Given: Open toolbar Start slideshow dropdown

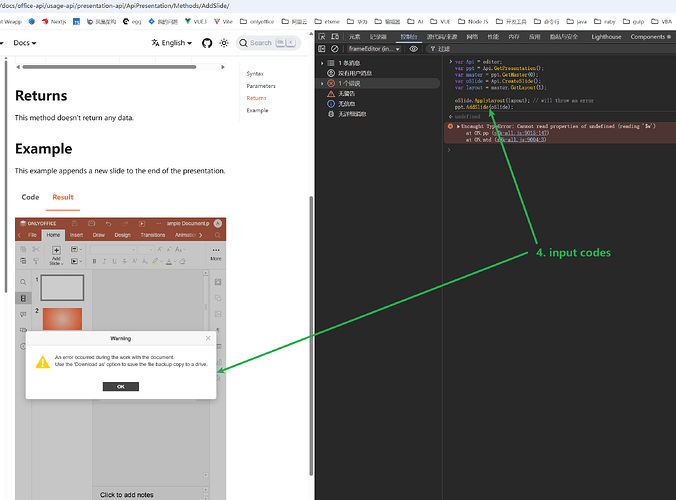Looking at the screenshot, I should (x=76, y=261).
